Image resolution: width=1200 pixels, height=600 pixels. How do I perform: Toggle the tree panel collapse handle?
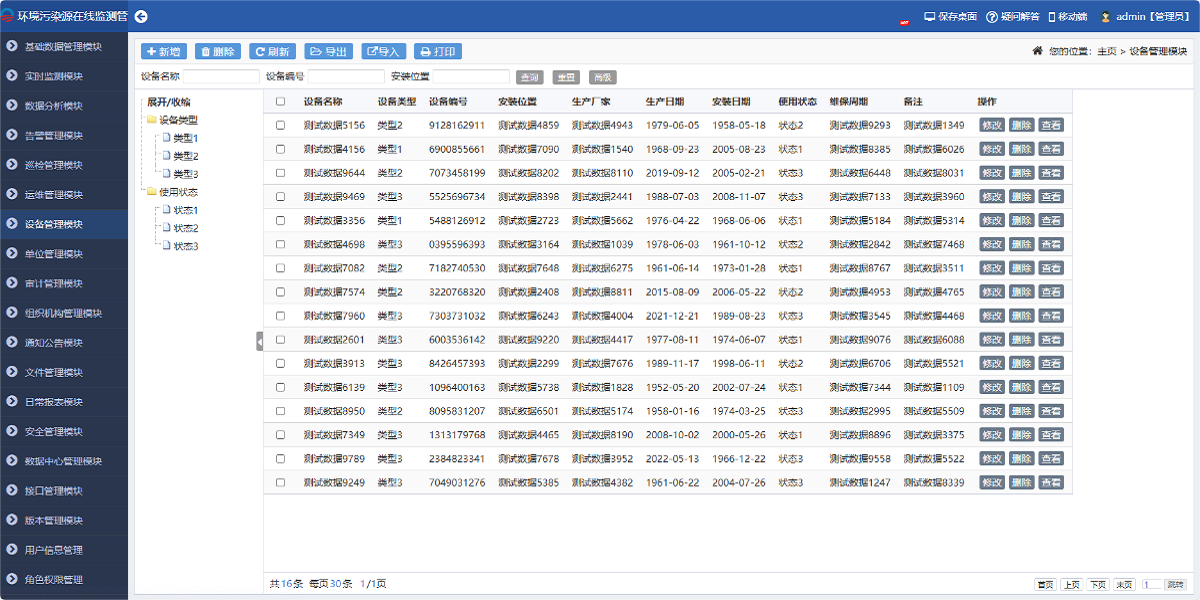(259, 342)
